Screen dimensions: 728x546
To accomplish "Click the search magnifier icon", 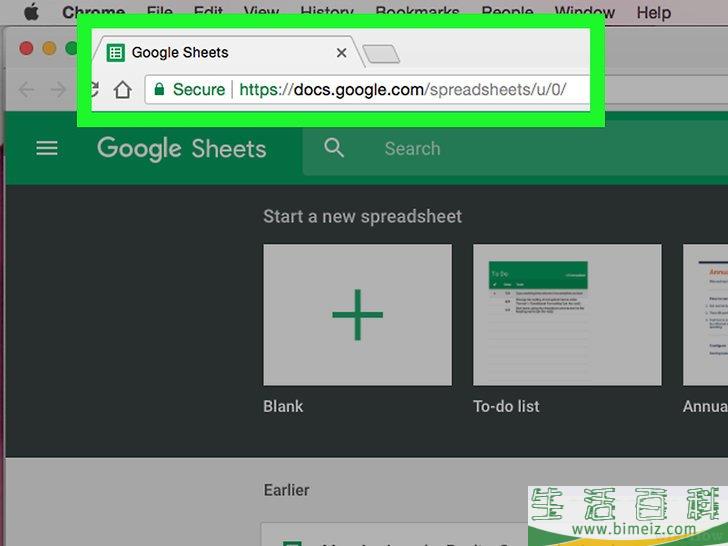I will click(334, 148).
